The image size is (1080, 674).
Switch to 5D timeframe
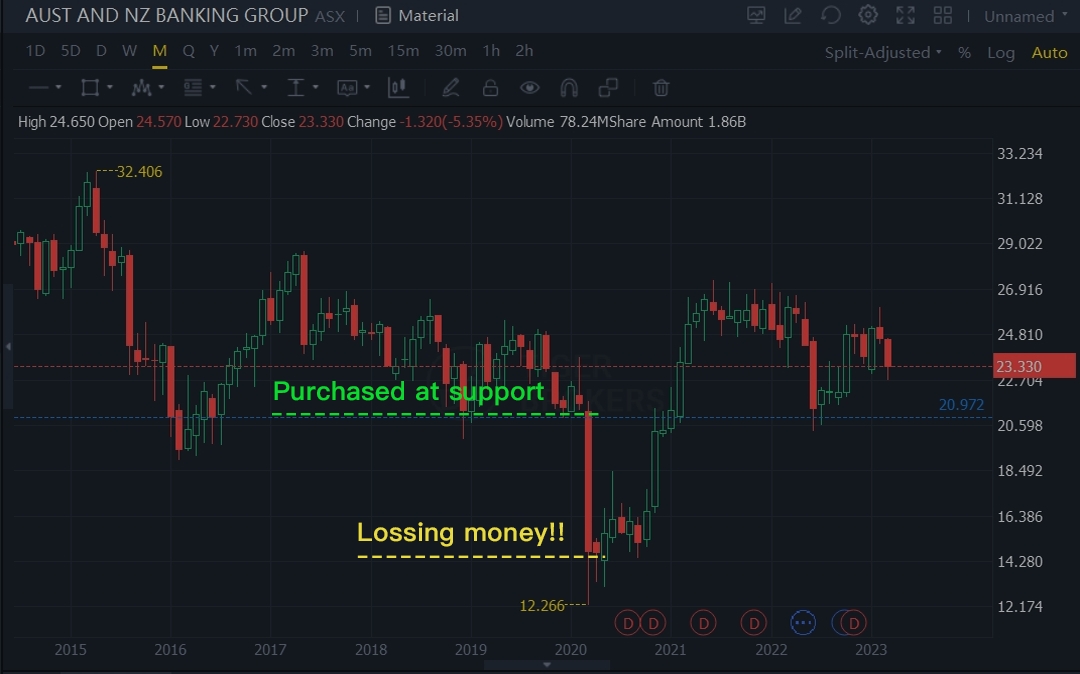pos(70,51)
